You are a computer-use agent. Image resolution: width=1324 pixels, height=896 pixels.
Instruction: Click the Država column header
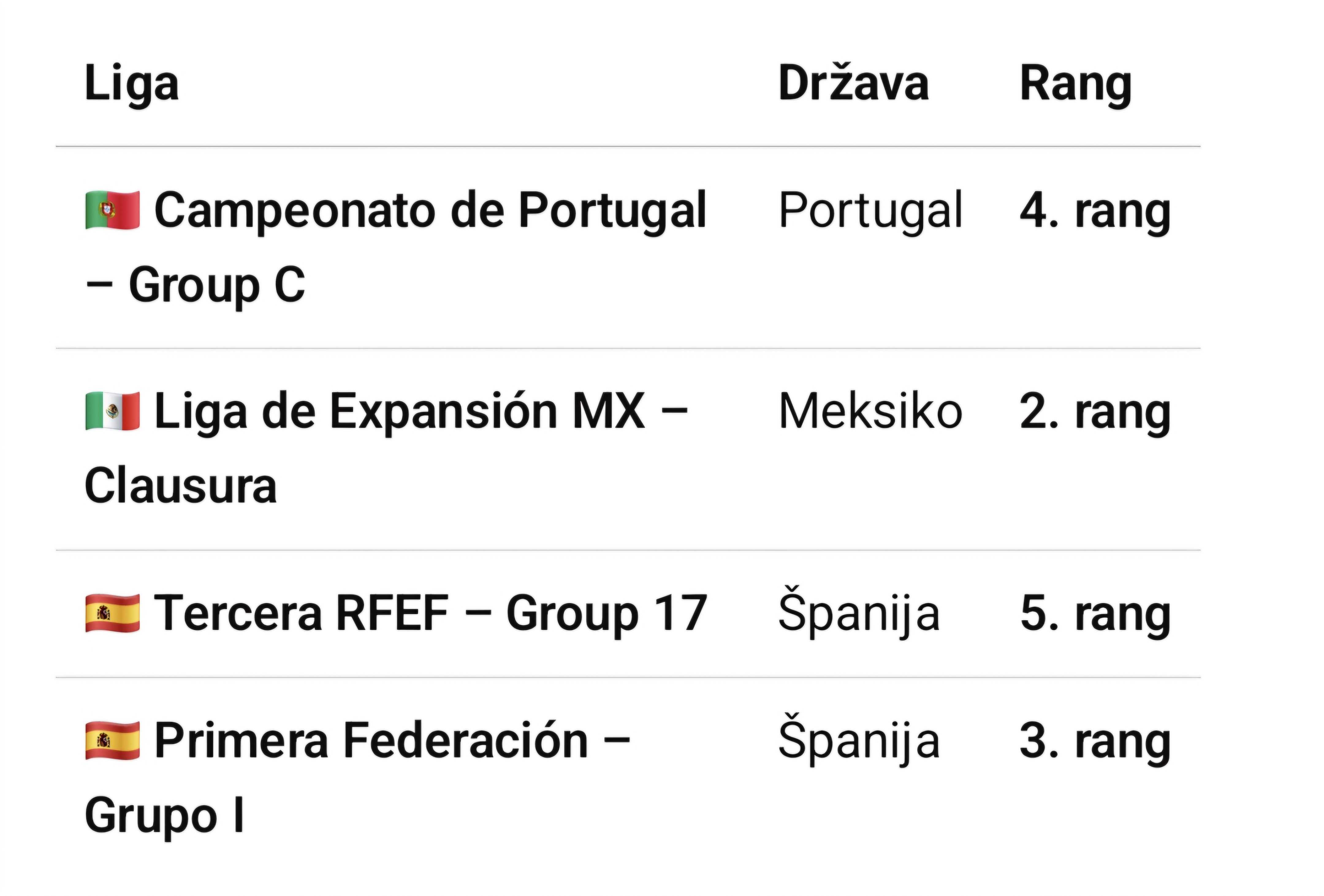coord(854,83)
